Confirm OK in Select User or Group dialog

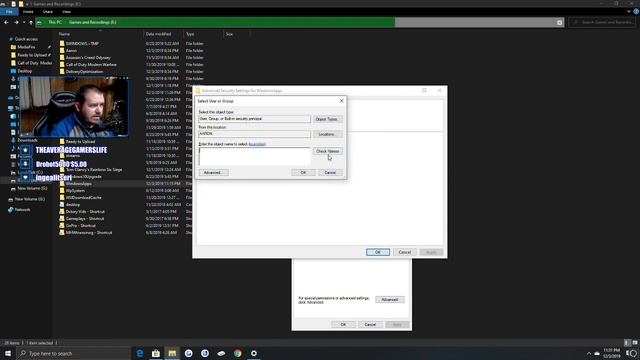[x=303, y=173]
